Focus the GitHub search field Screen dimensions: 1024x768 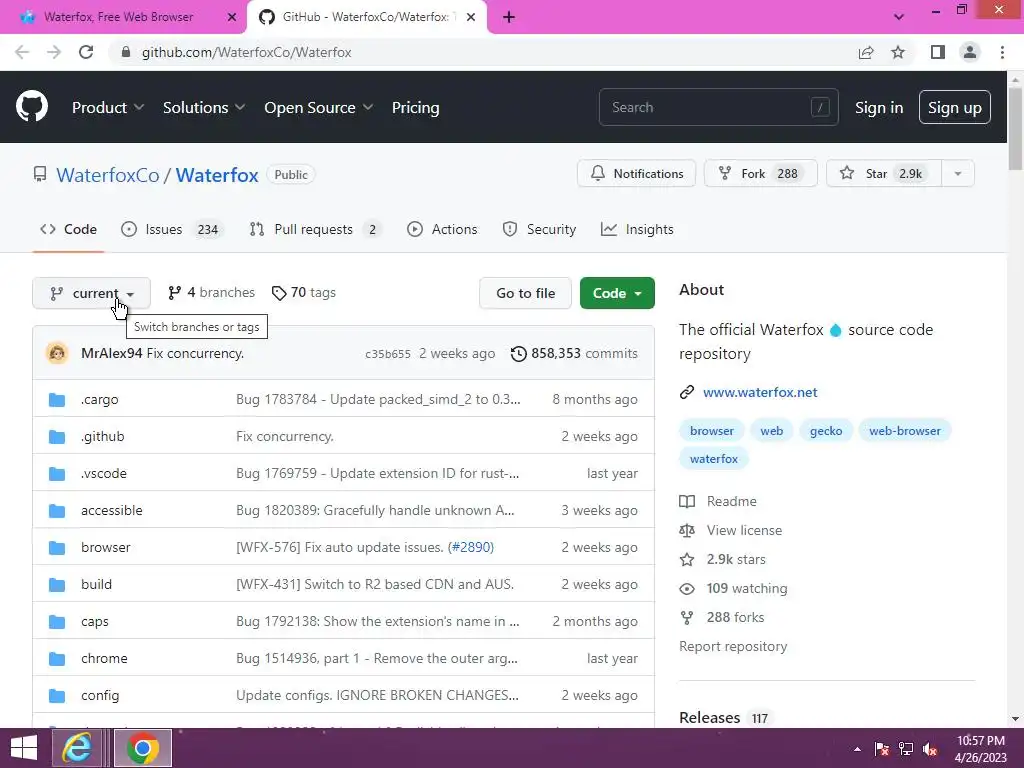[718, 107]
